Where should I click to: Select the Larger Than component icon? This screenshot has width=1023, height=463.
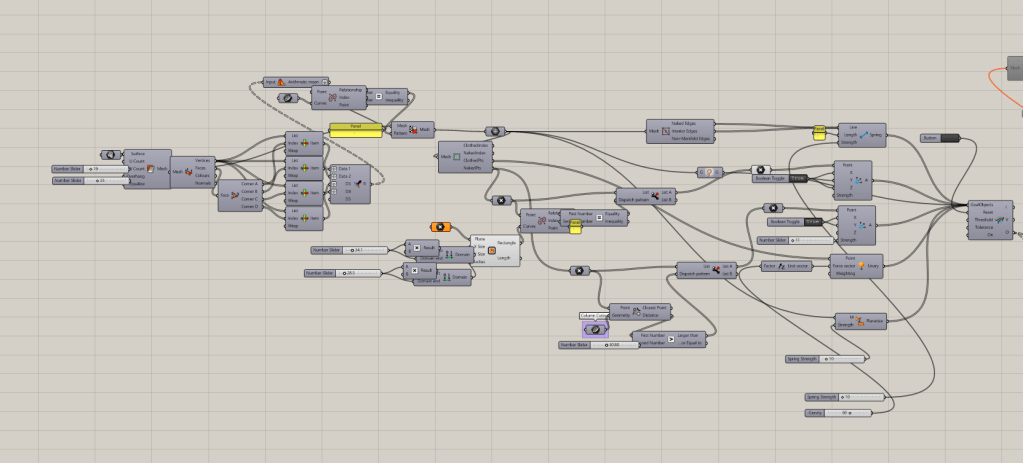click(673, 340)
